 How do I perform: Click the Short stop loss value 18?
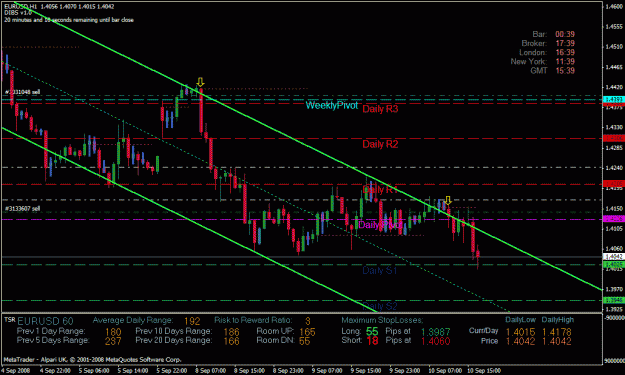tap(372, 341)
